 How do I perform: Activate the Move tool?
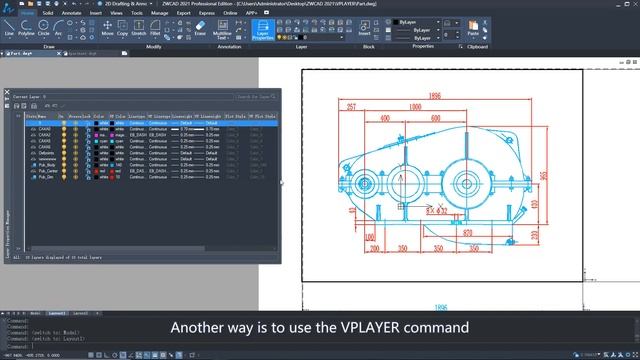pyautogui.click(x=107, y=29)
